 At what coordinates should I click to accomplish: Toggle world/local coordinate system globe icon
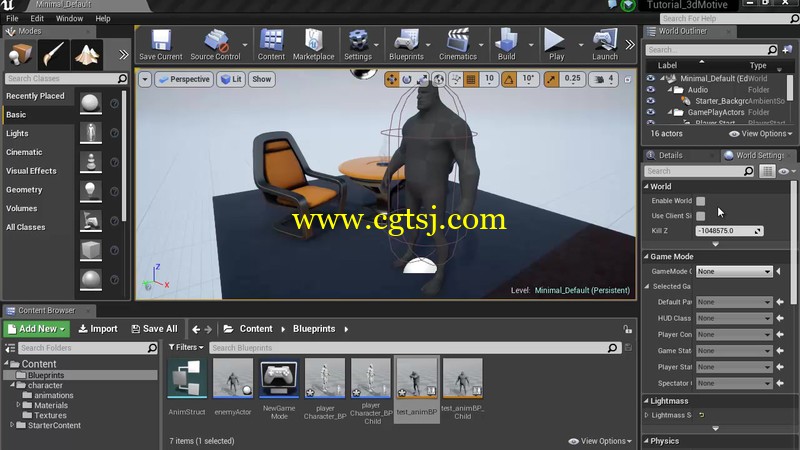438,79
